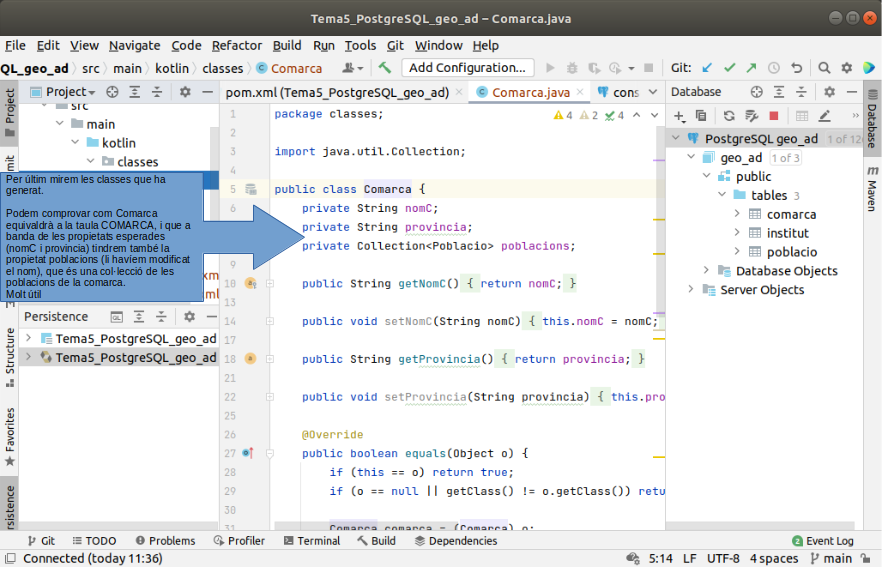Open Search Everywhere magnifier icon
The height and width of the screenshot is (567, 882).
824,68
